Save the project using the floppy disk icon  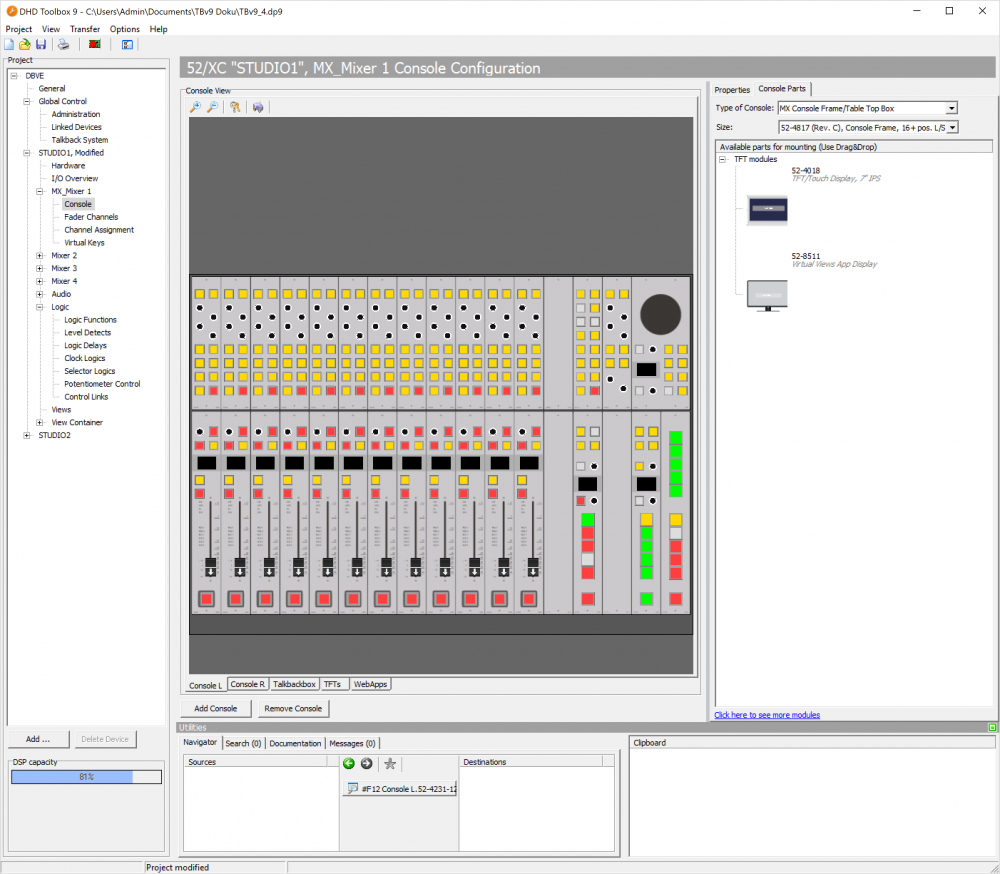41,44
